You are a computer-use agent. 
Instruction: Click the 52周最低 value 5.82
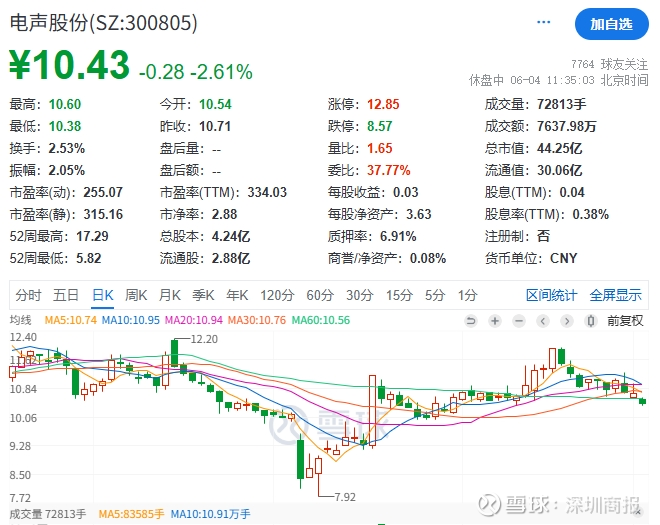89,258
